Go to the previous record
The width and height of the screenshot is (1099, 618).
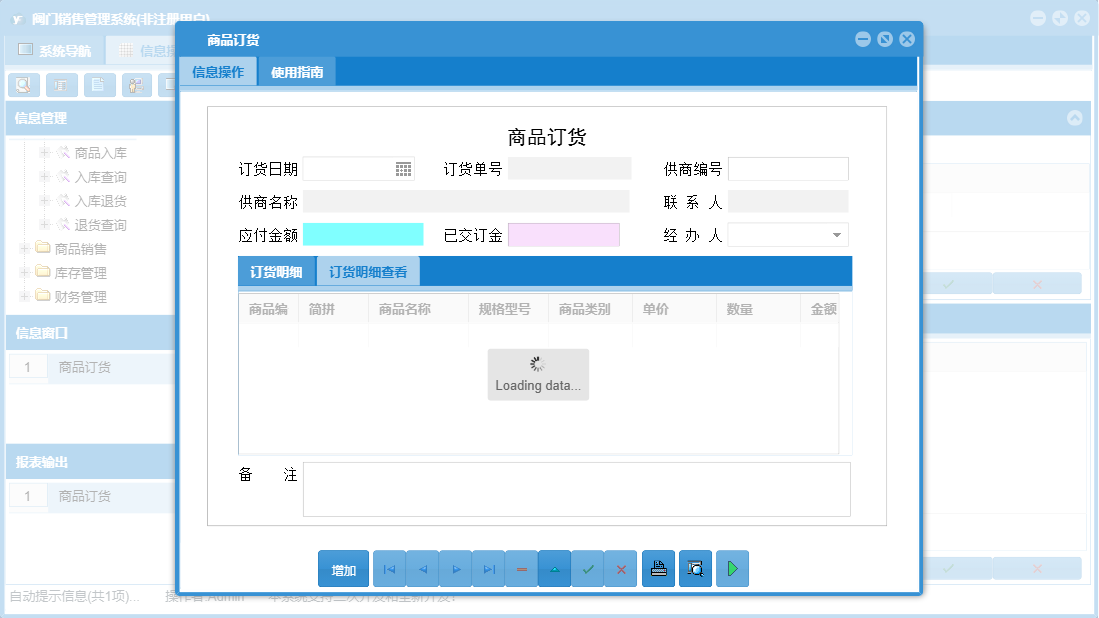click(421, 568)
